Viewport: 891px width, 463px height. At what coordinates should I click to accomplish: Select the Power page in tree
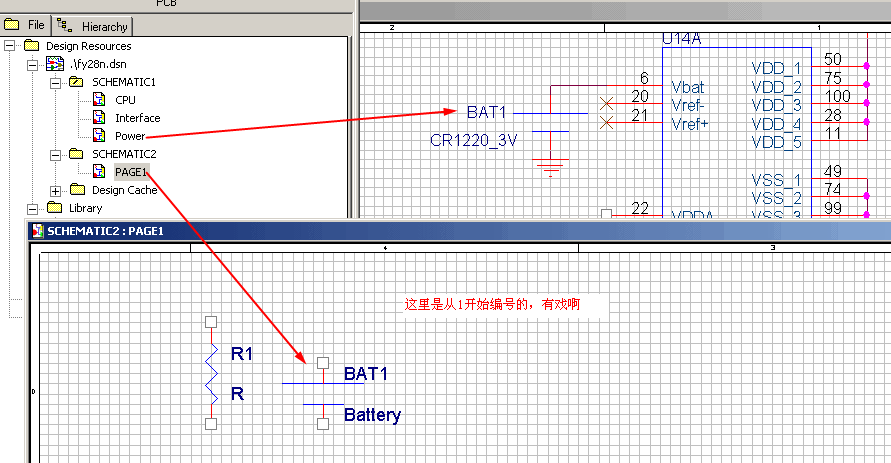[x=130, y=136]
